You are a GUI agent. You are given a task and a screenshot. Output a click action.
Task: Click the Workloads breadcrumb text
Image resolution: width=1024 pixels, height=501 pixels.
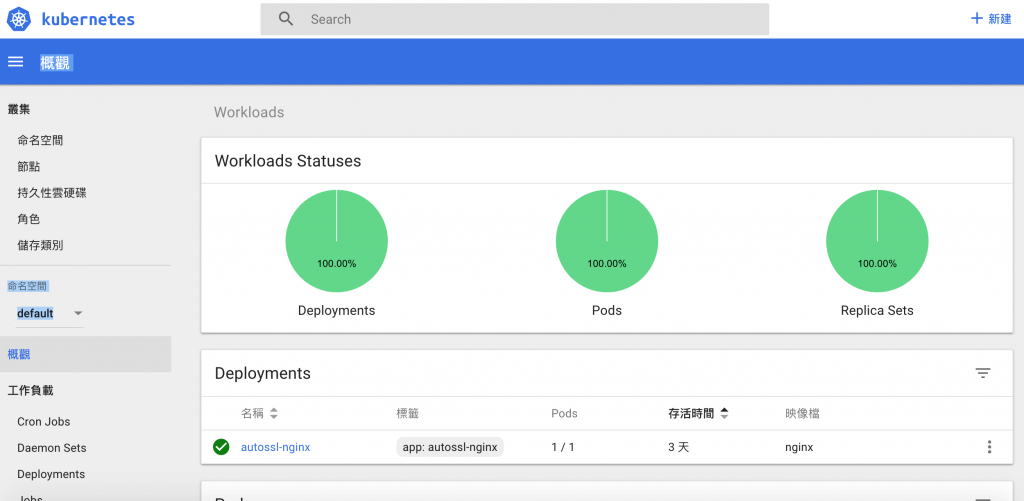249,112
